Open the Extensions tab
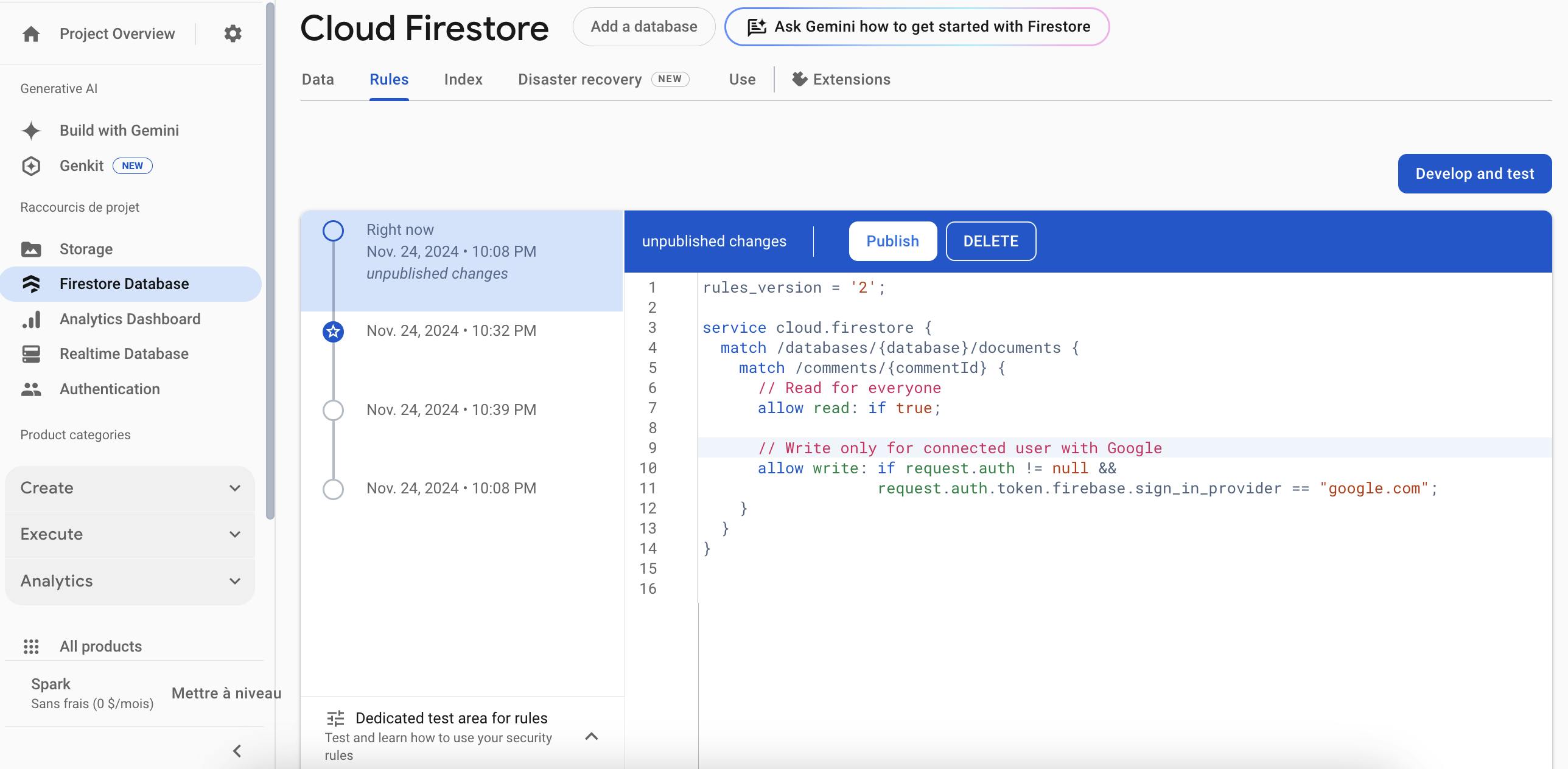This screenshot has width=1568, height=769. 841,80
